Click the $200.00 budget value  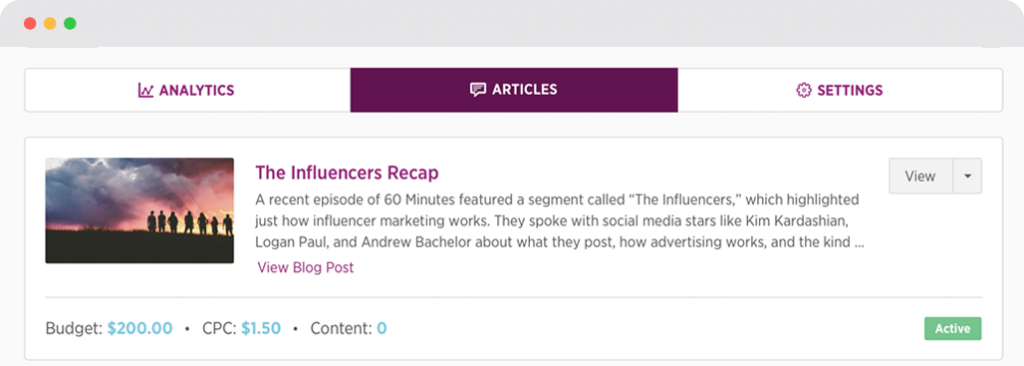140,328
